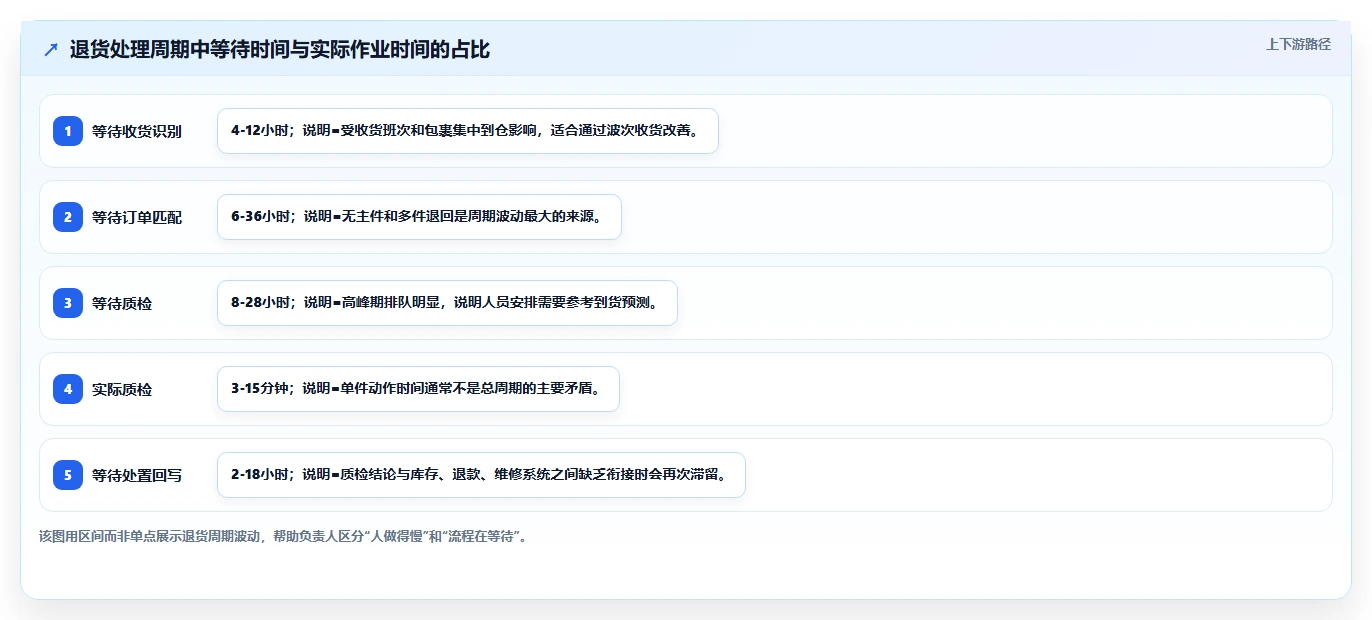This screenshot has height=620, width=1372.
Task: Click the 上下游路径 label
Action: pos(1298,44)
